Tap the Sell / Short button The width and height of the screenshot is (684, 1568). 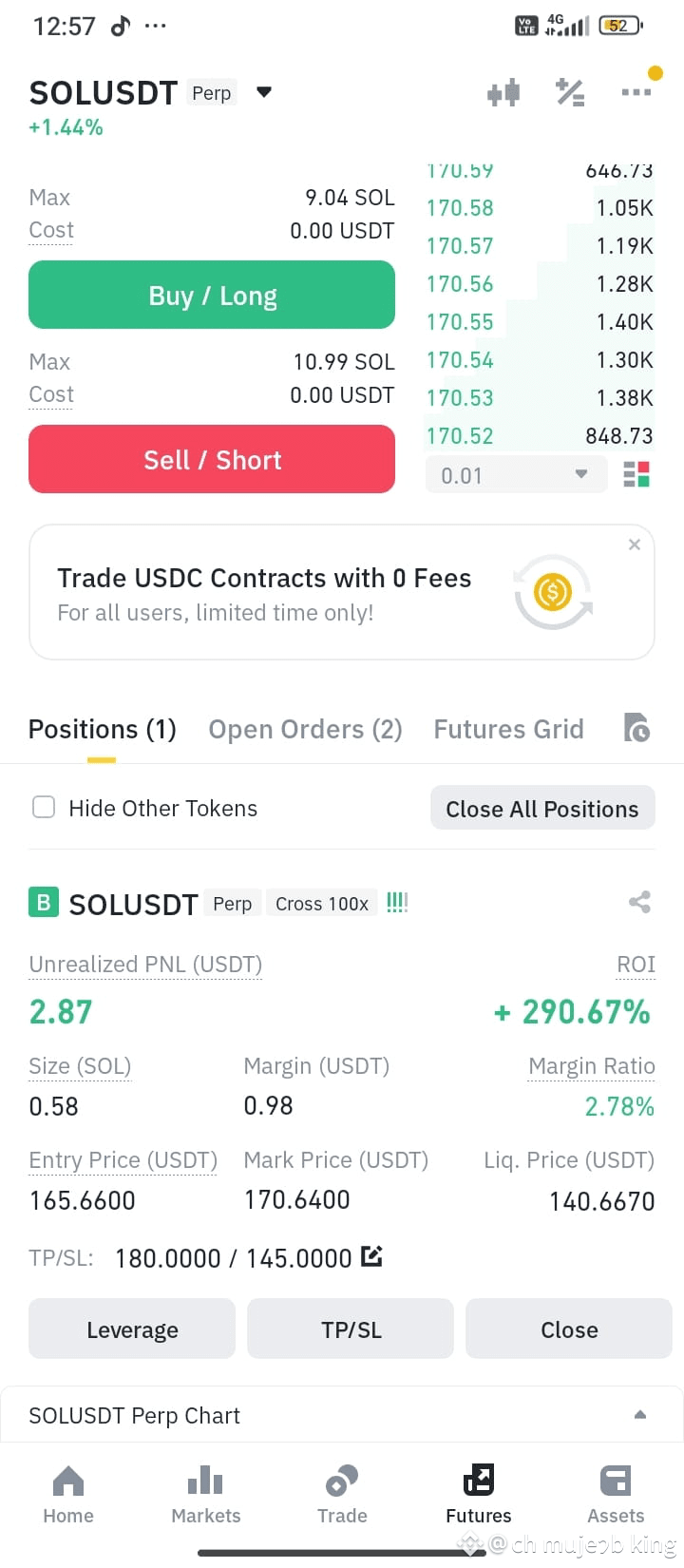[x=212, y=459]
